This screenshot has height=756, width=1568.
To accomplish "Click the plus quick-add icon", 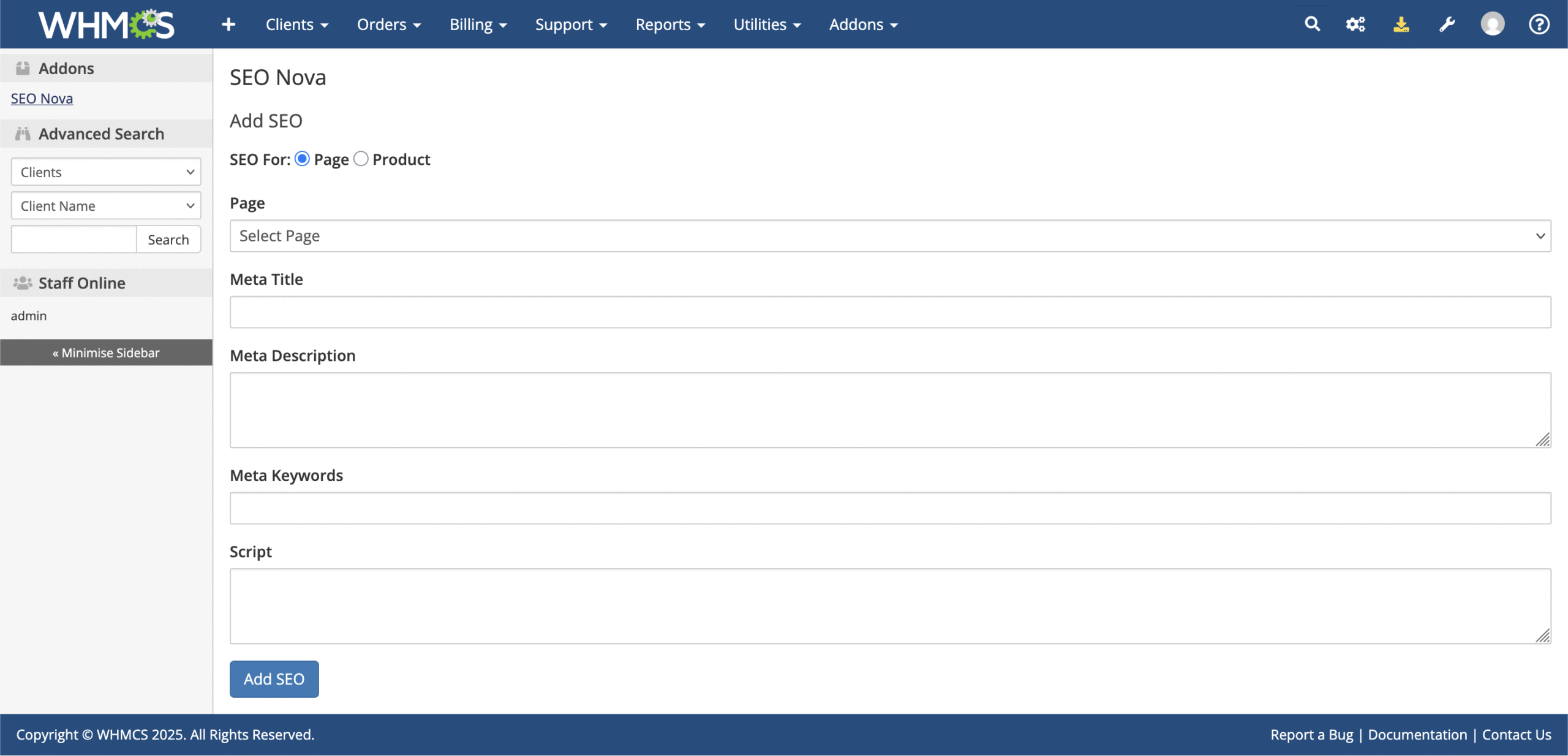I will 228,25.
